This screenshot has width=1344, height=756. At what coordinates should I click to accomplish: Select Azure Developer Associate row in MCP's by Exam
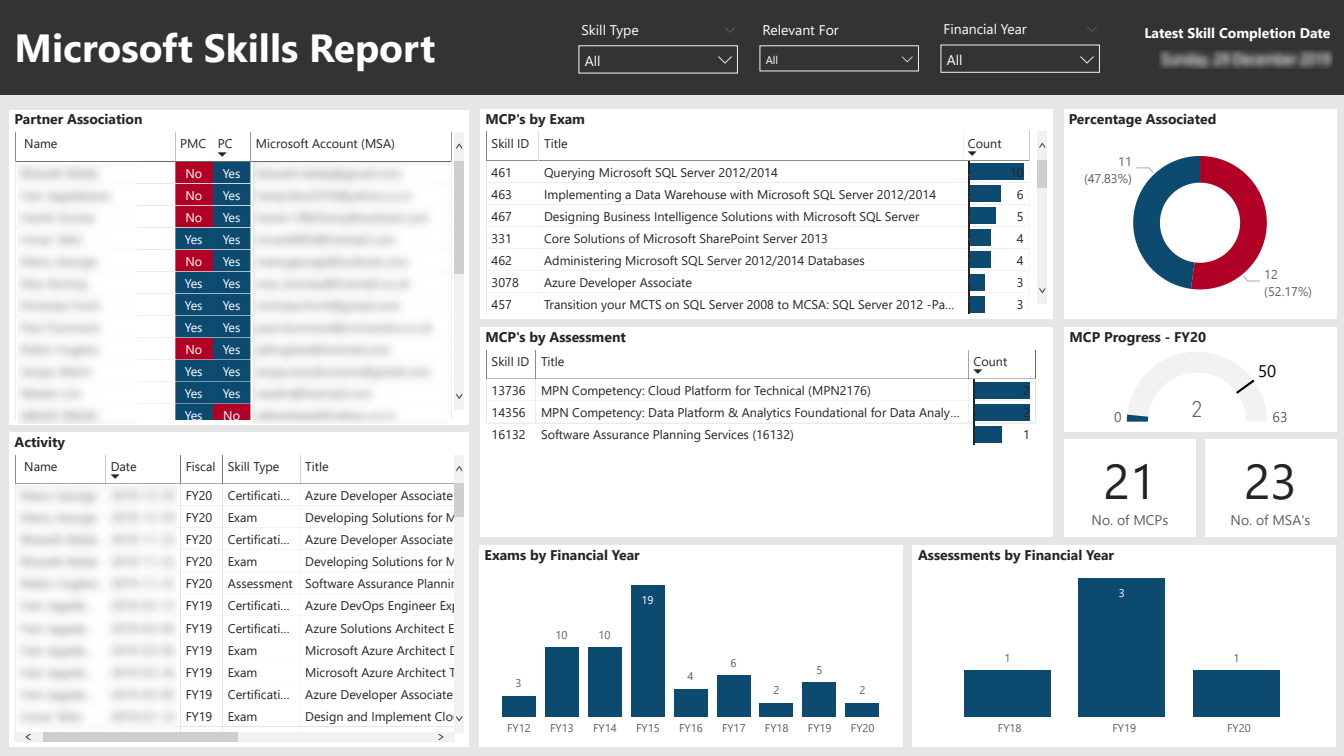pyautogui.click(x=758, y=282)
